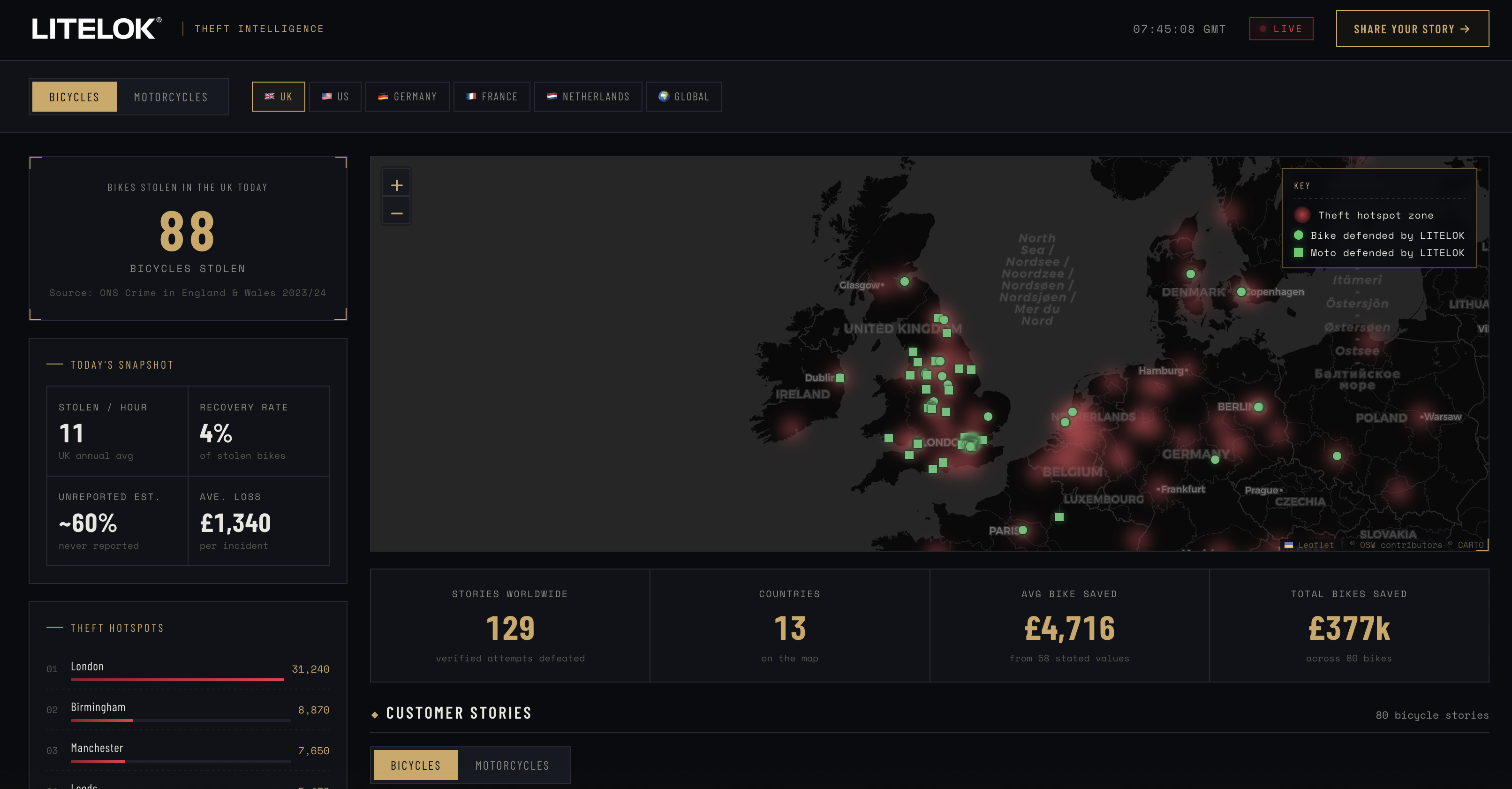
Task: Select the France region tab
Action: coord(492,97)
